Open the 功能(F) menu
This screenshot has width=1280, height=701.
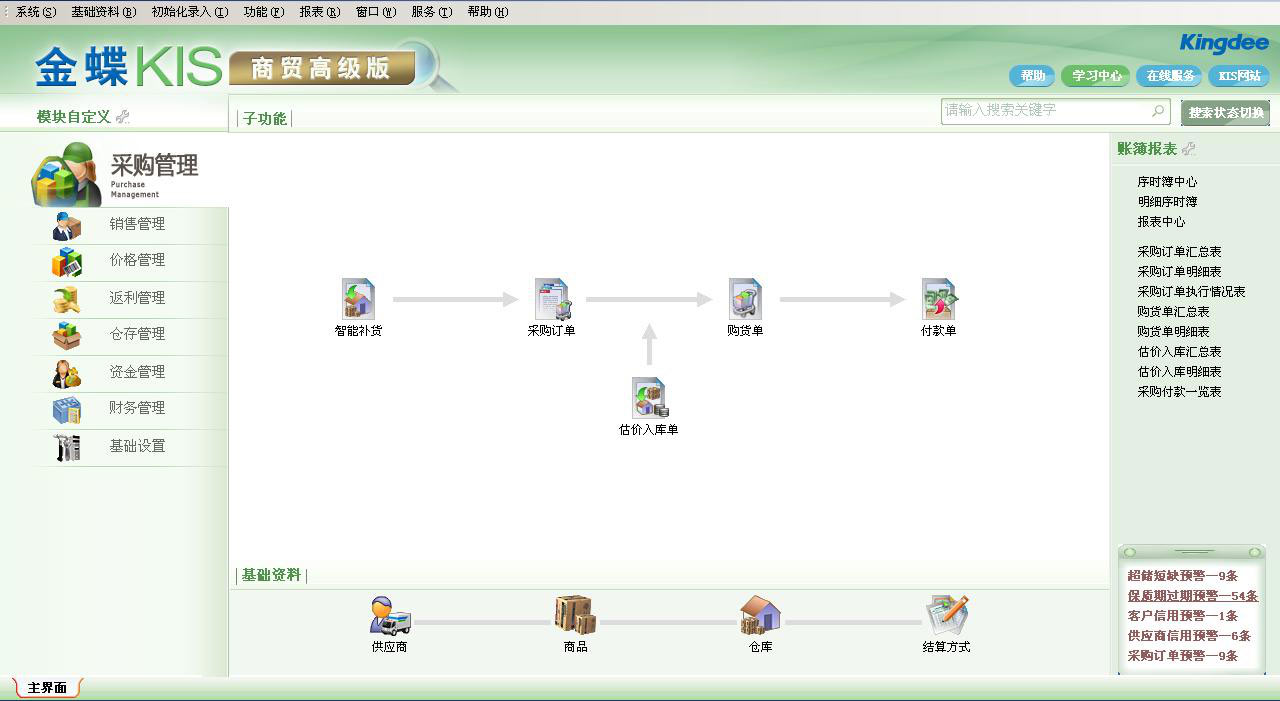pyautogui.click(x=264, y=12)
